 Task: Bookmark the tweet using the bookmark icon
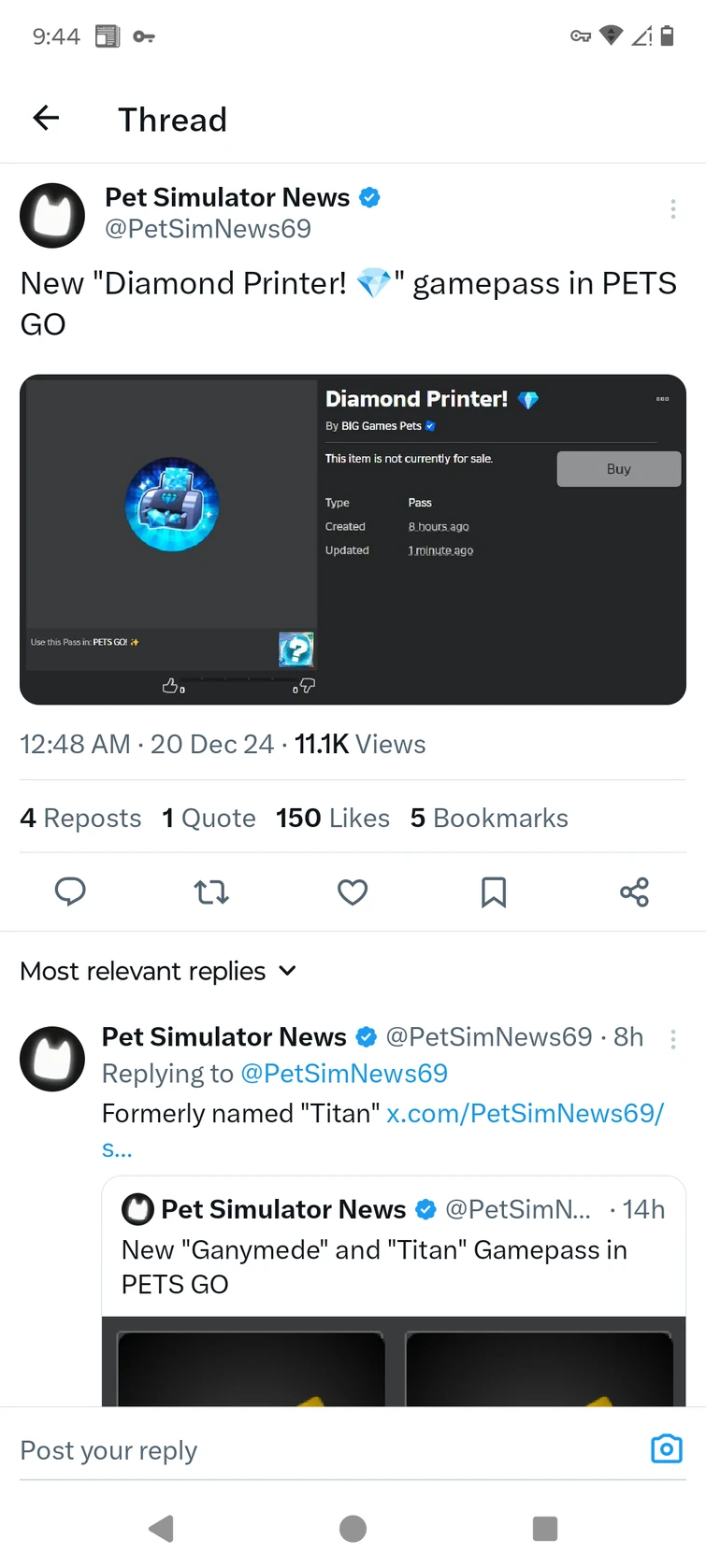tap(494, 892)
